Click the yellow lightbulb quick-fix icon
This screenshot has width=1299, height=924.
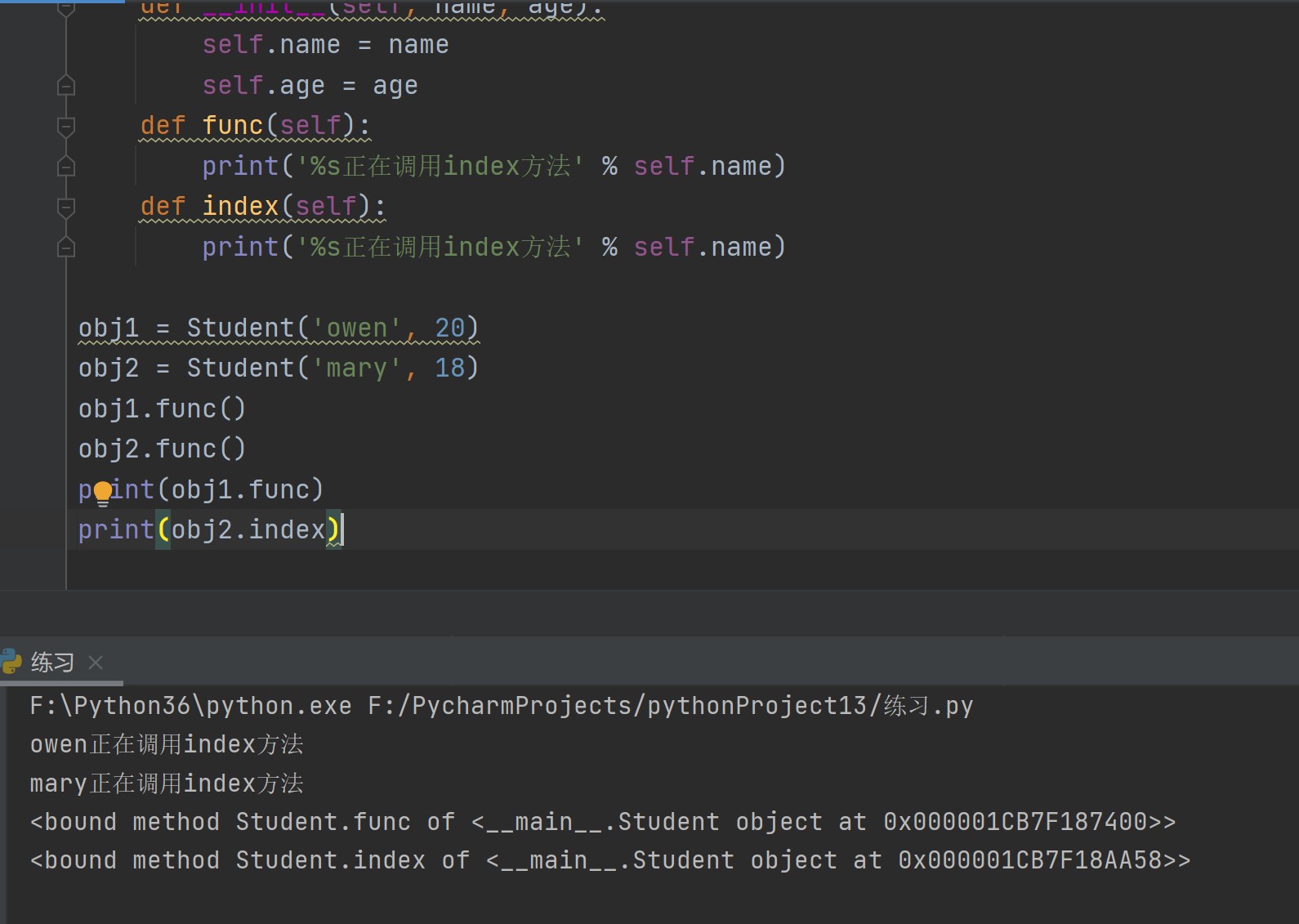[x=103, y=492]
